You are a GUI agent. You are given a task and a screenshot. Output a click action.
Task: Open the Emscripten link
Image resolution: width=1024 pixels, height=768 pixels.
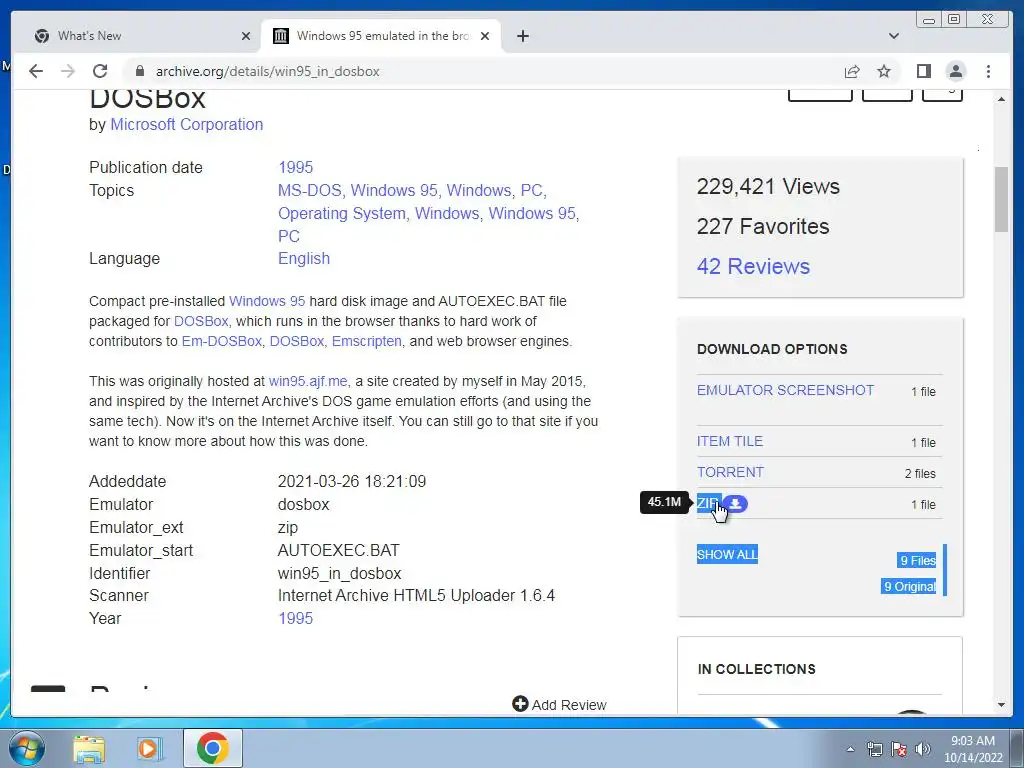(x=366, y=341)
